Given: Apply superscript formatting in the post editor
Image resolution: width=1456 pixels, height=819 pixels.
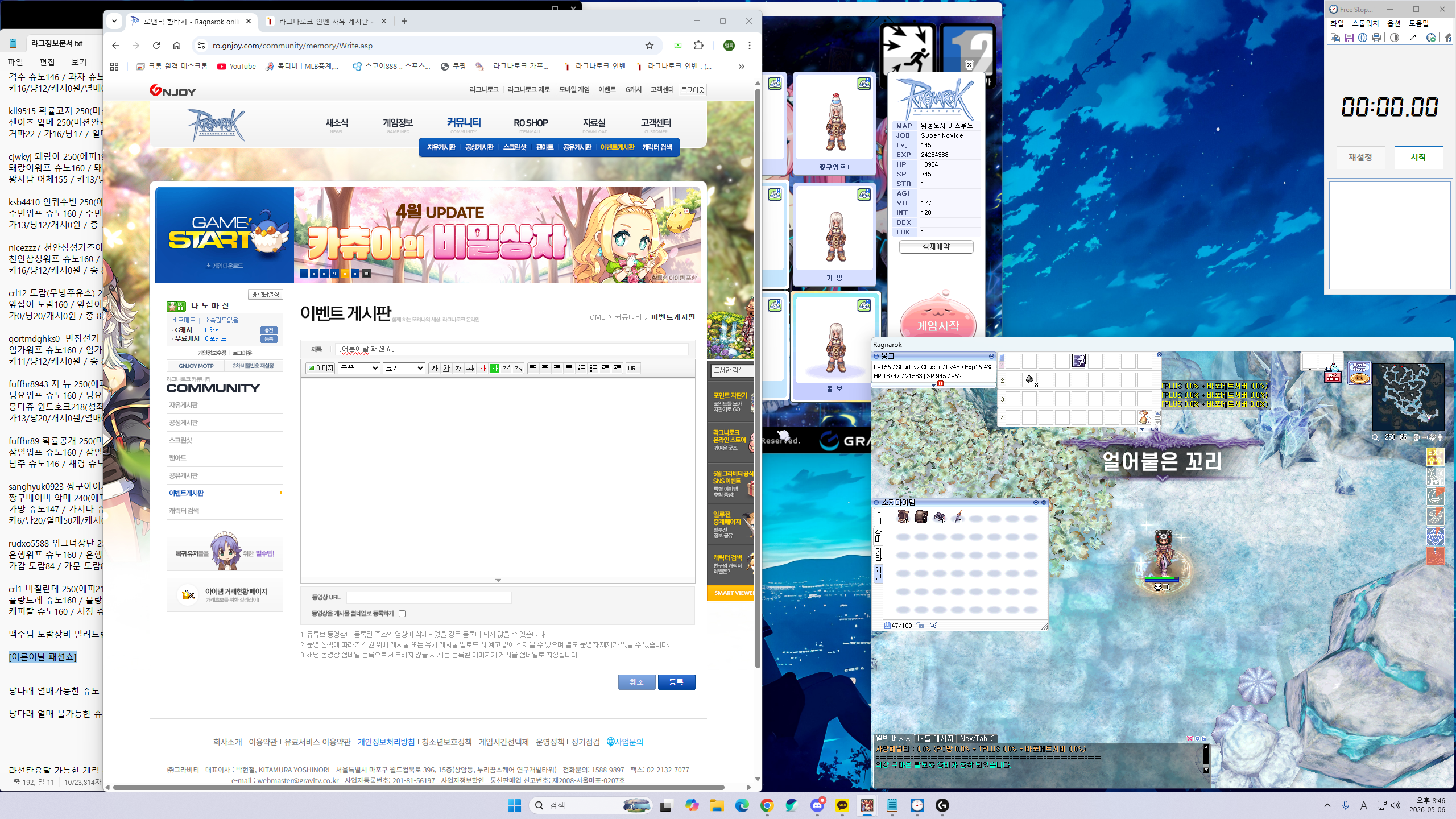Looking at the screenshot, I should (506, 368).
